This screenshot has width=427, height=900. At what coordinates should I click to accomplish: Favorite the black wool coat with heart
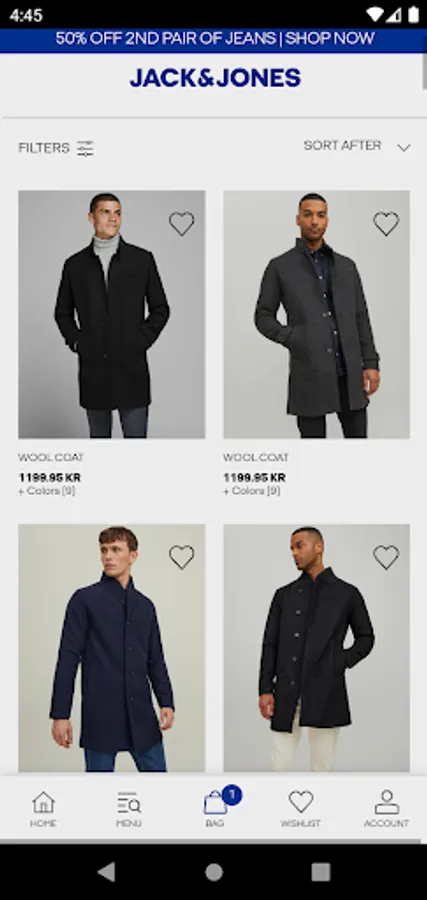coord(181,223)
